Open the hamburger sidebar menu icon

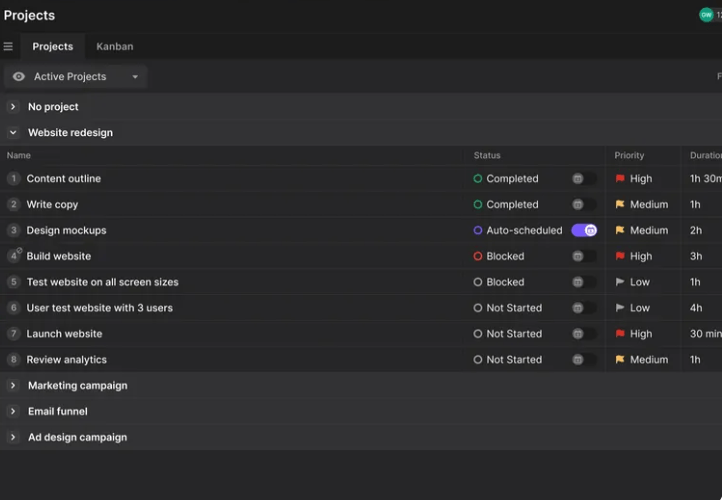[8, 47]
